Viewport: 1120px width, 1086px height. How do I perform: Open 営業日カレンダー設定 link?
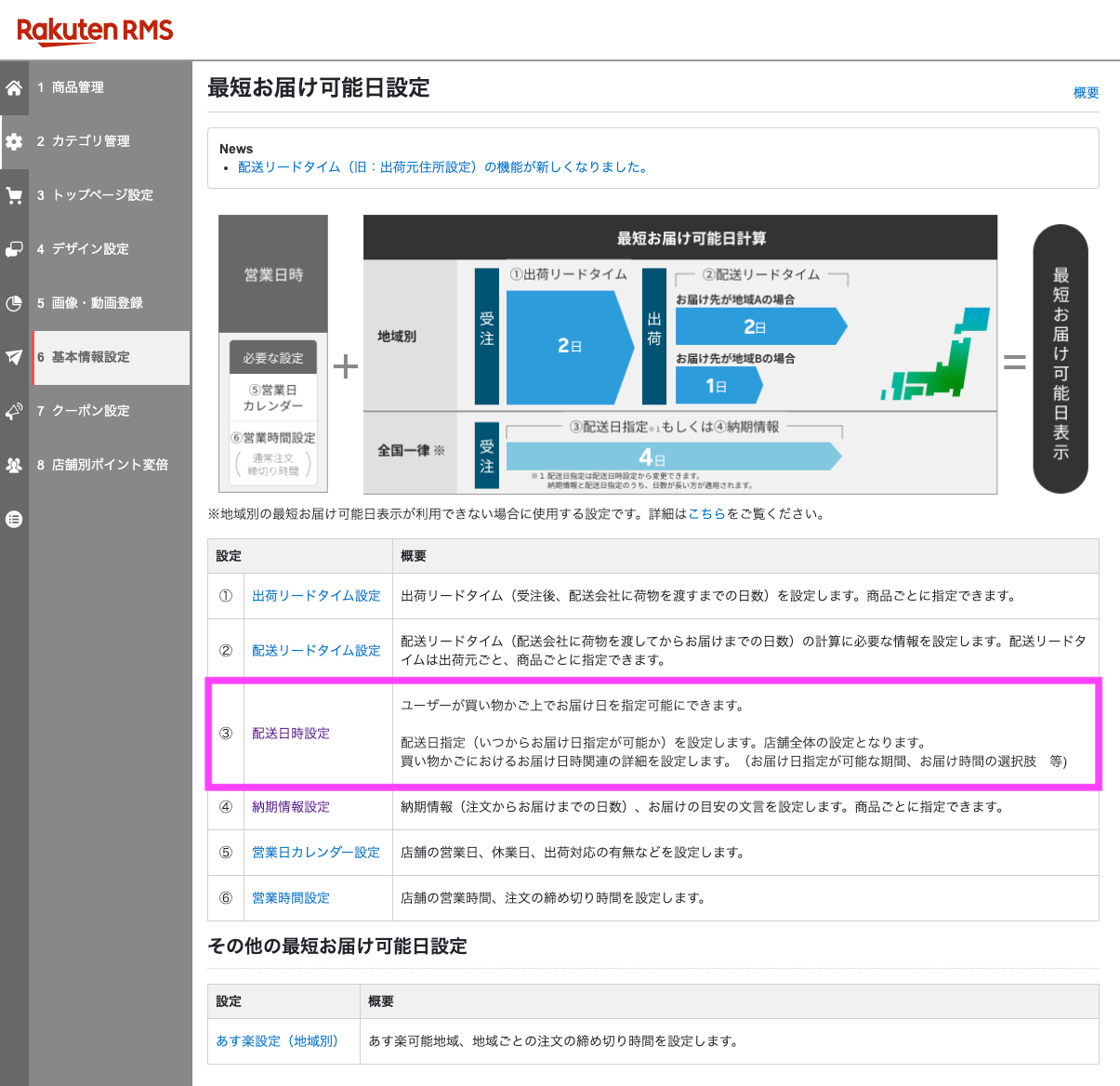tap(316, 853)
